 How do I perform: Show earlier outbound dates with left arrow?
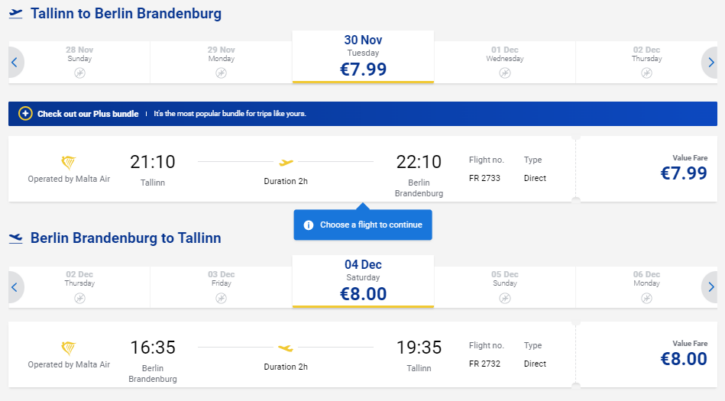(x=15, y=62)
